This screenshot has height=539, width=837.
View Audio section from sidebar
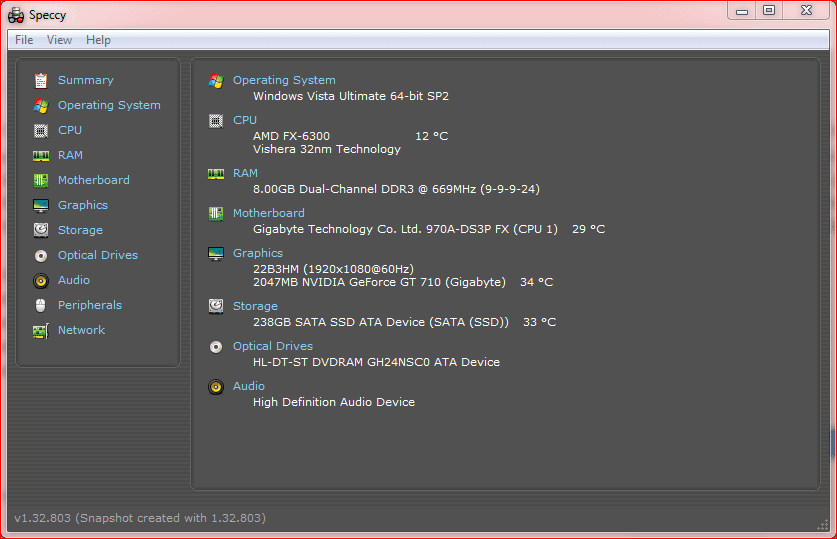pos(74,280)
